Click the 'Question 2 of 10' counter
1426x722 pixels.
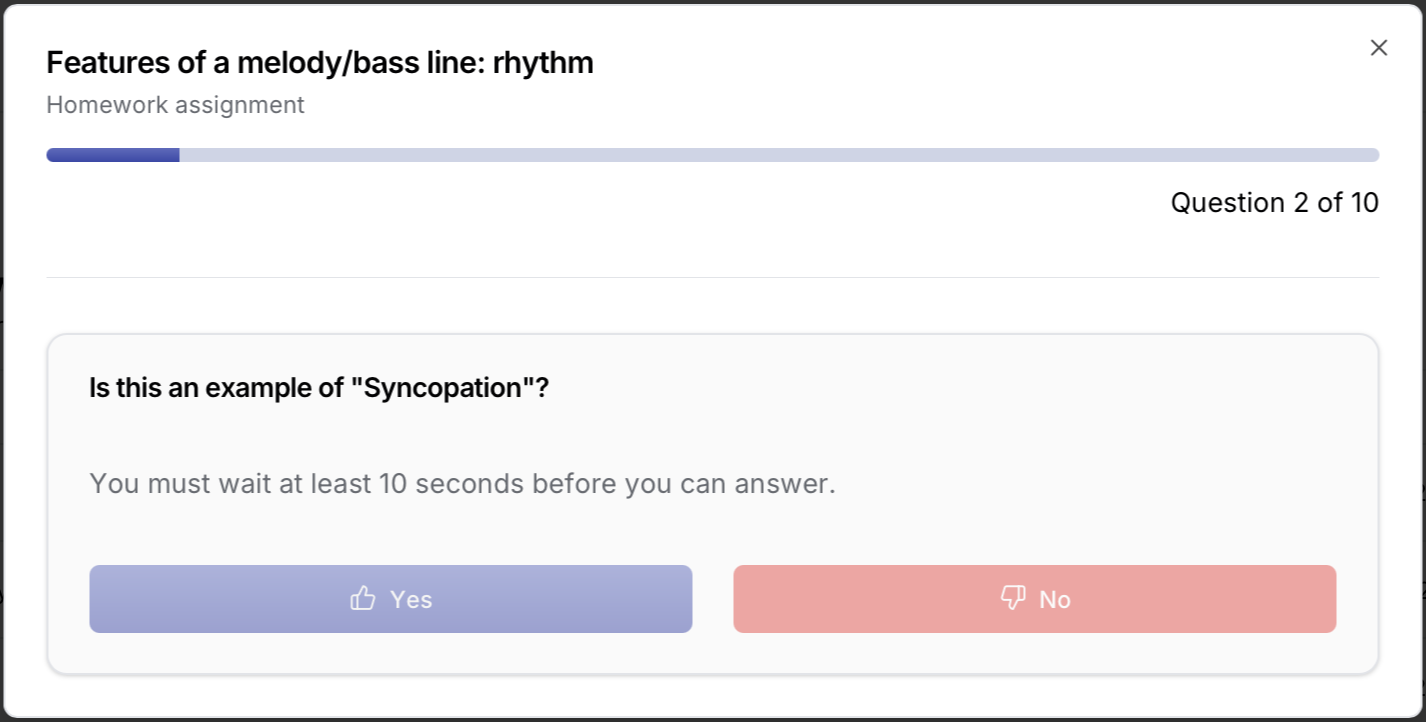[1275, 203]
